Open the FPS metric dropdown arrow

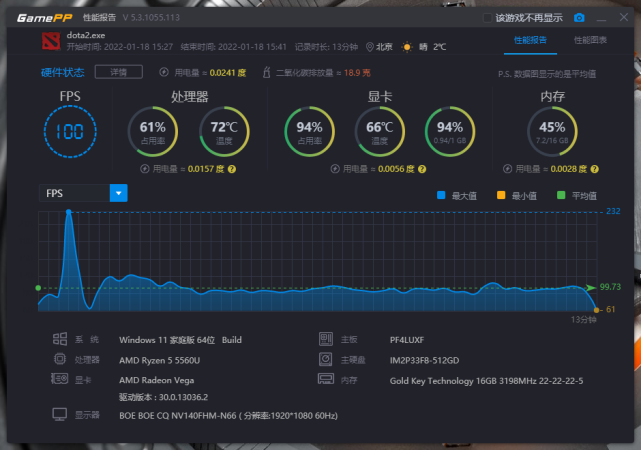119,193
